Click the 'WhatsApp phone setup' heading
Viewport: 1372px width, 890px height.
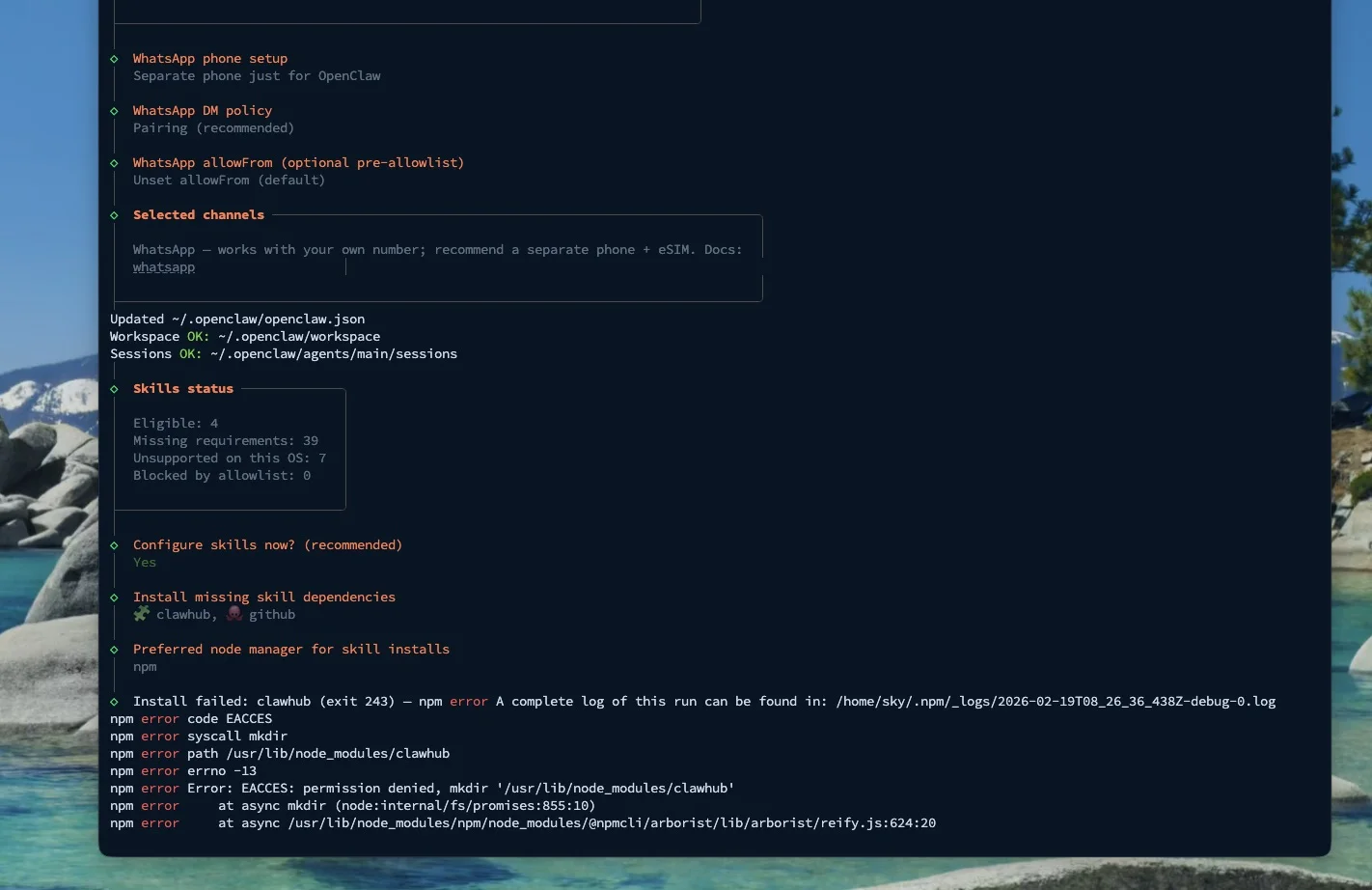(x=210, y=59)
